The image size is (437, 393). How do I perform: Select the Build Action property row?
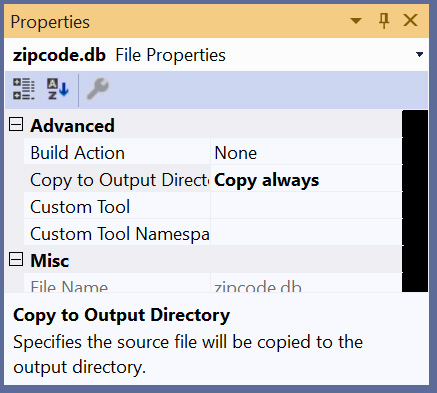(213, 153)
